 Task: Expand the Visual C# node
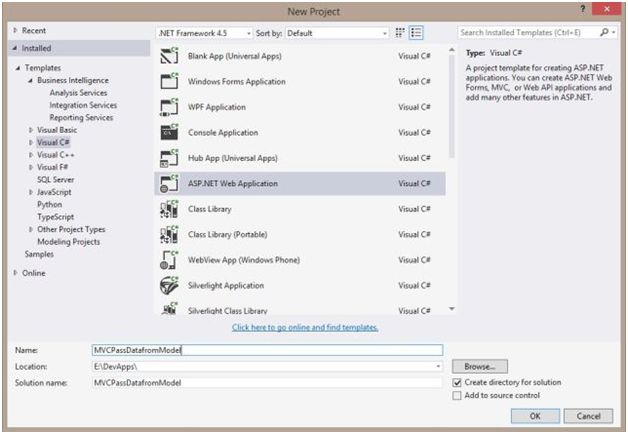pos(30,143)
